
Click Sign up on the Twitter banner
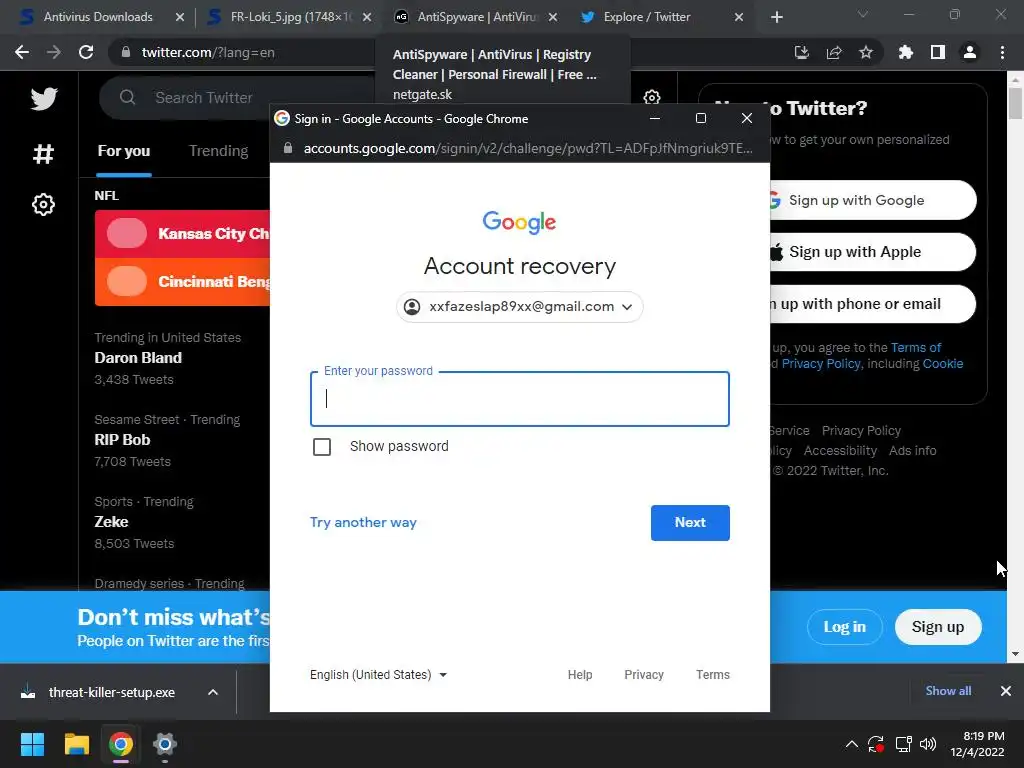(x=938, y=627)
